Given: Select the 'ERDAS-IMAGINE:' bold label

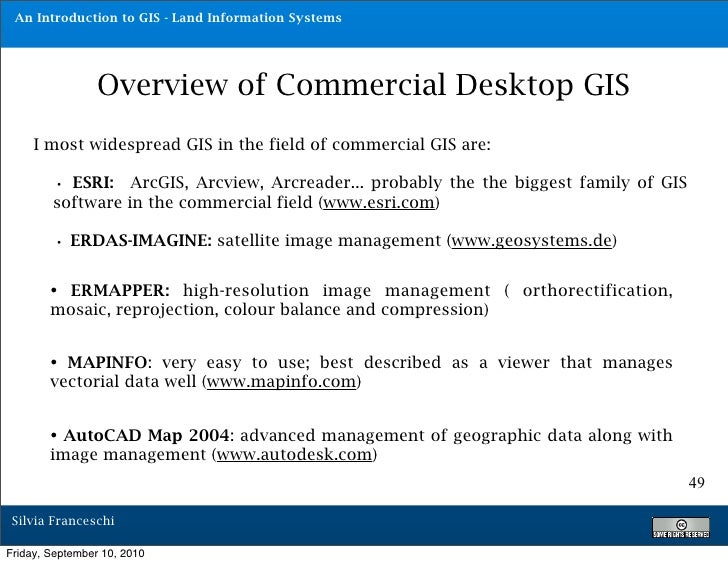Looking at the screenshot, I should [141, 240].
